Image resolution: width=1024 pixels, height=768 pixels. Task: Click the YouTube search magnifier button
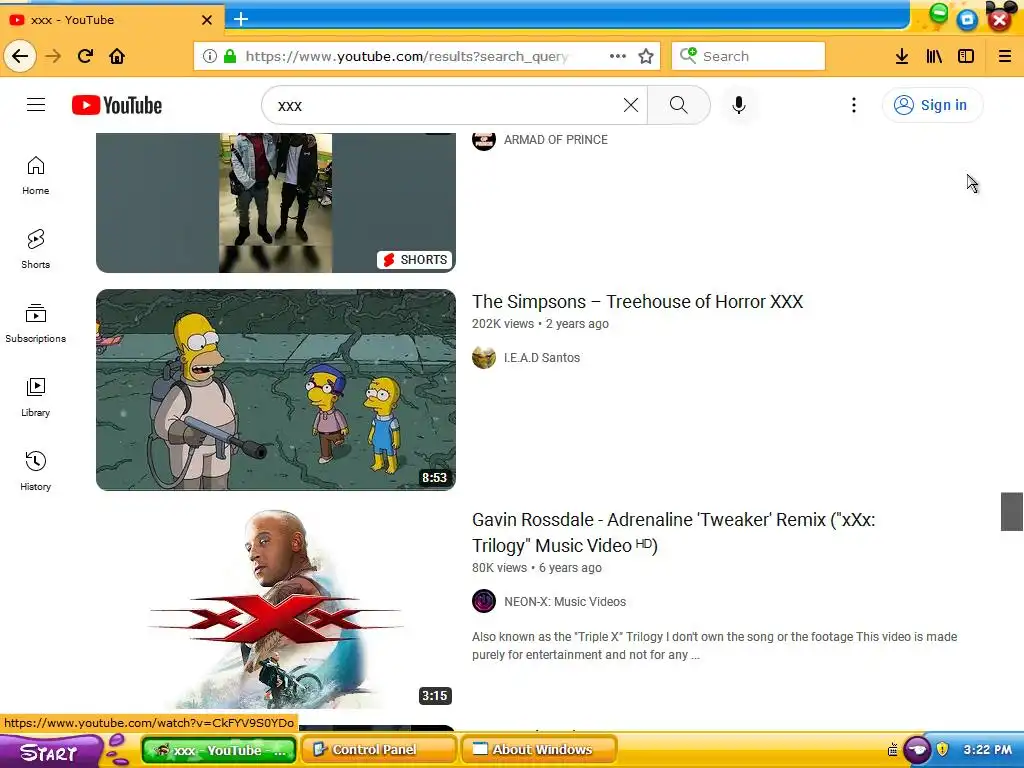679,104
